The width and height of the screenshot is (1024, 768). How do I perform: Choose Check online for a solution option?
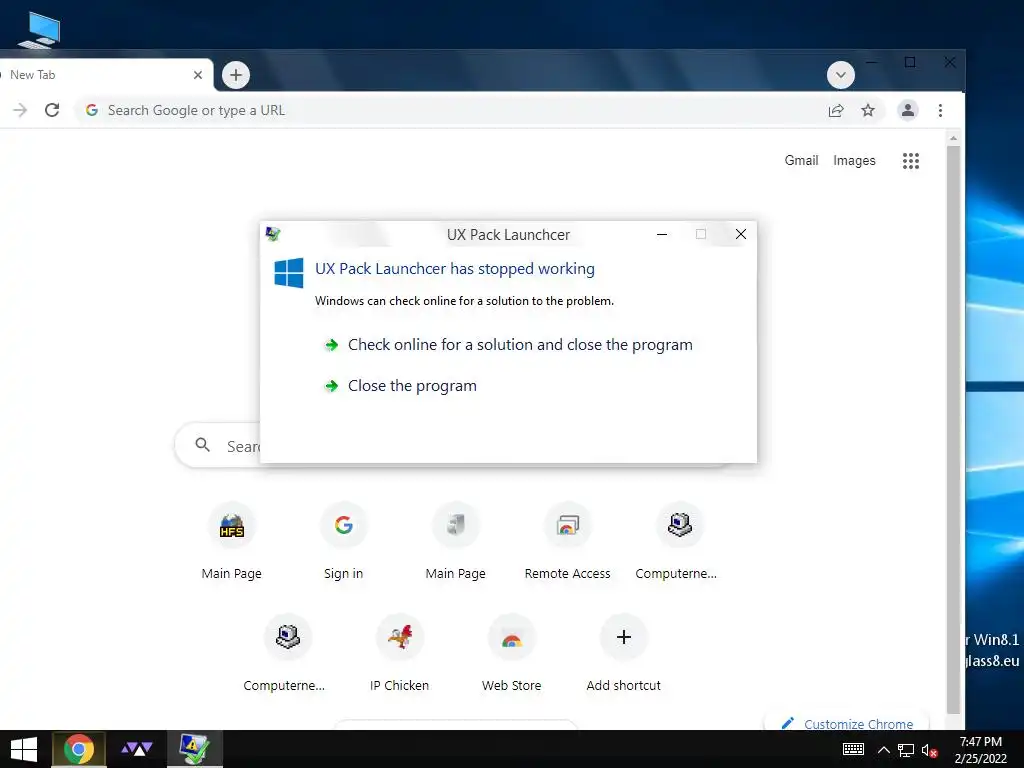pyautogui.click(x=509, y=345)
